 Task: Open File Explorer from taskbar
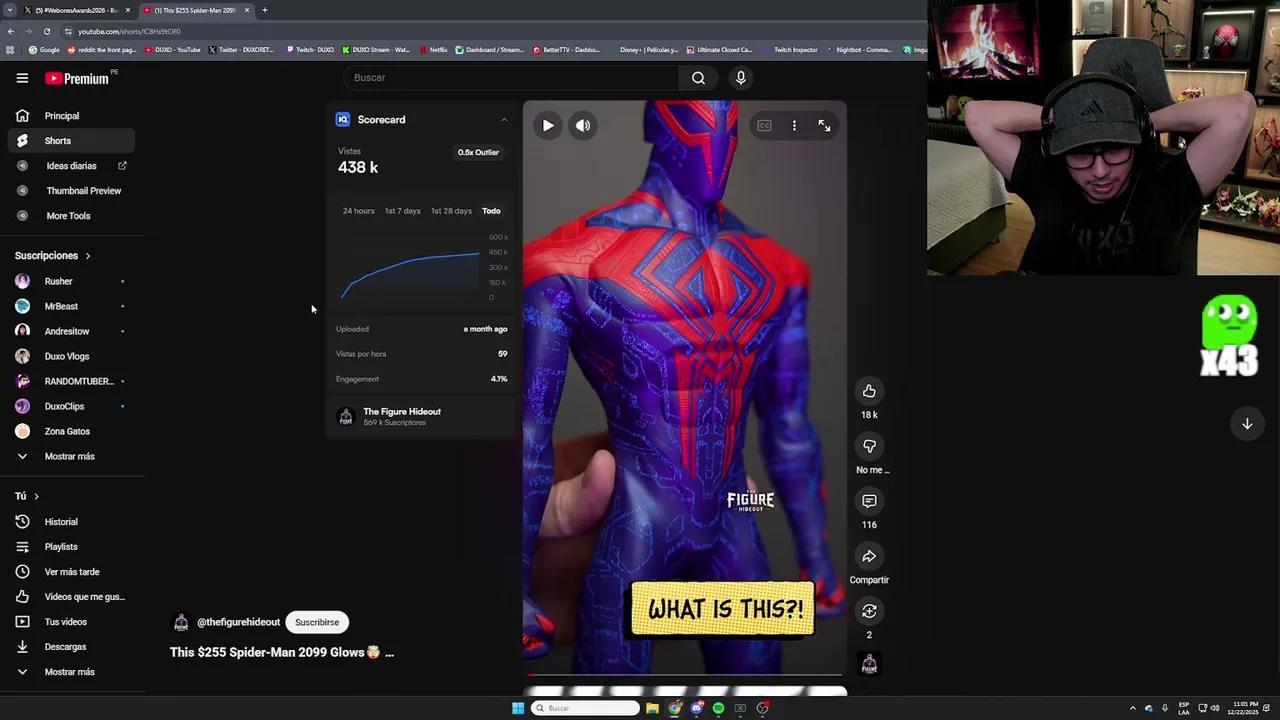coord(652,708)
